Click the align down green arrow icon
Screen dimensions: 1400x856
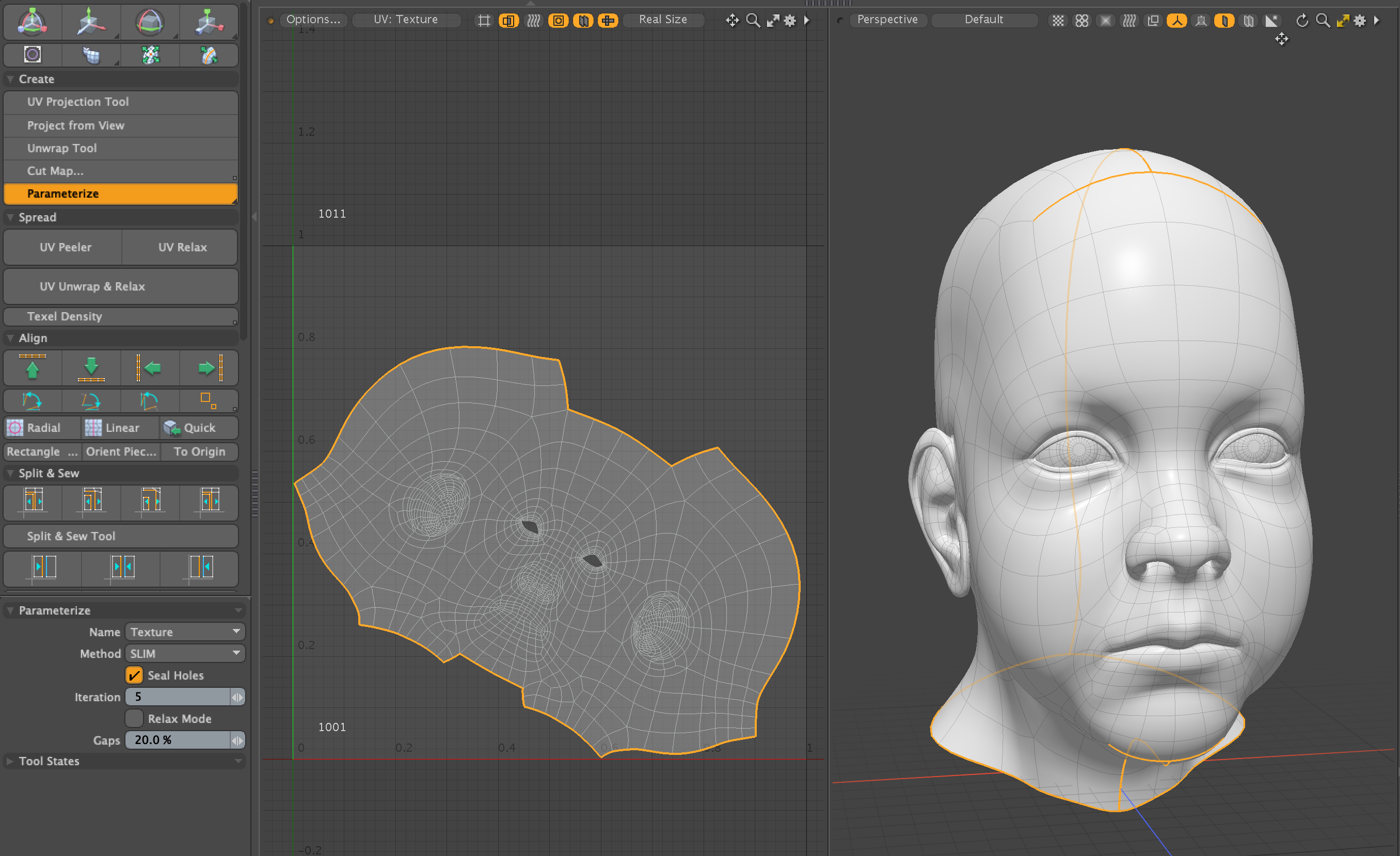tap(91, 367)
